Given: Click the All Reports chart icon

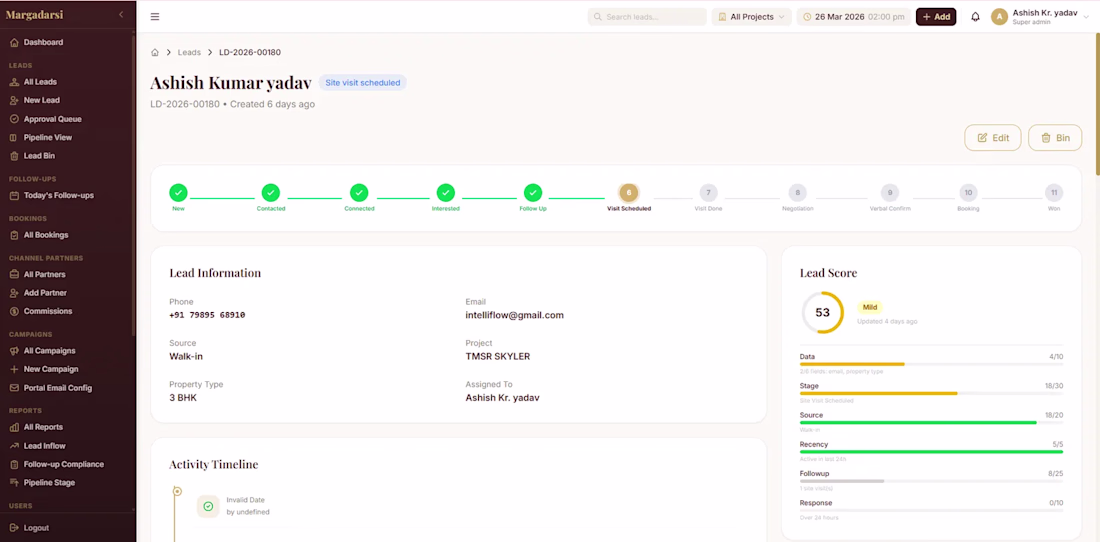Looking at the screenshot, I should [x=14, y=427].
